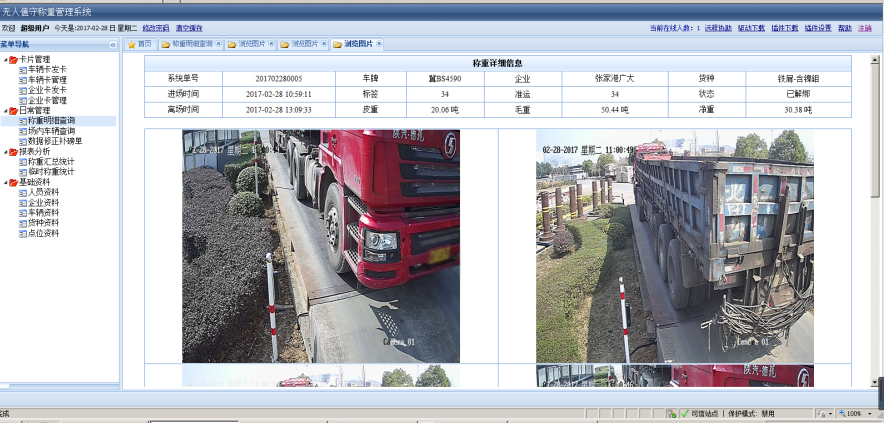Open the 驱动下载 link
884x423 pixels.
pos(751,28)
